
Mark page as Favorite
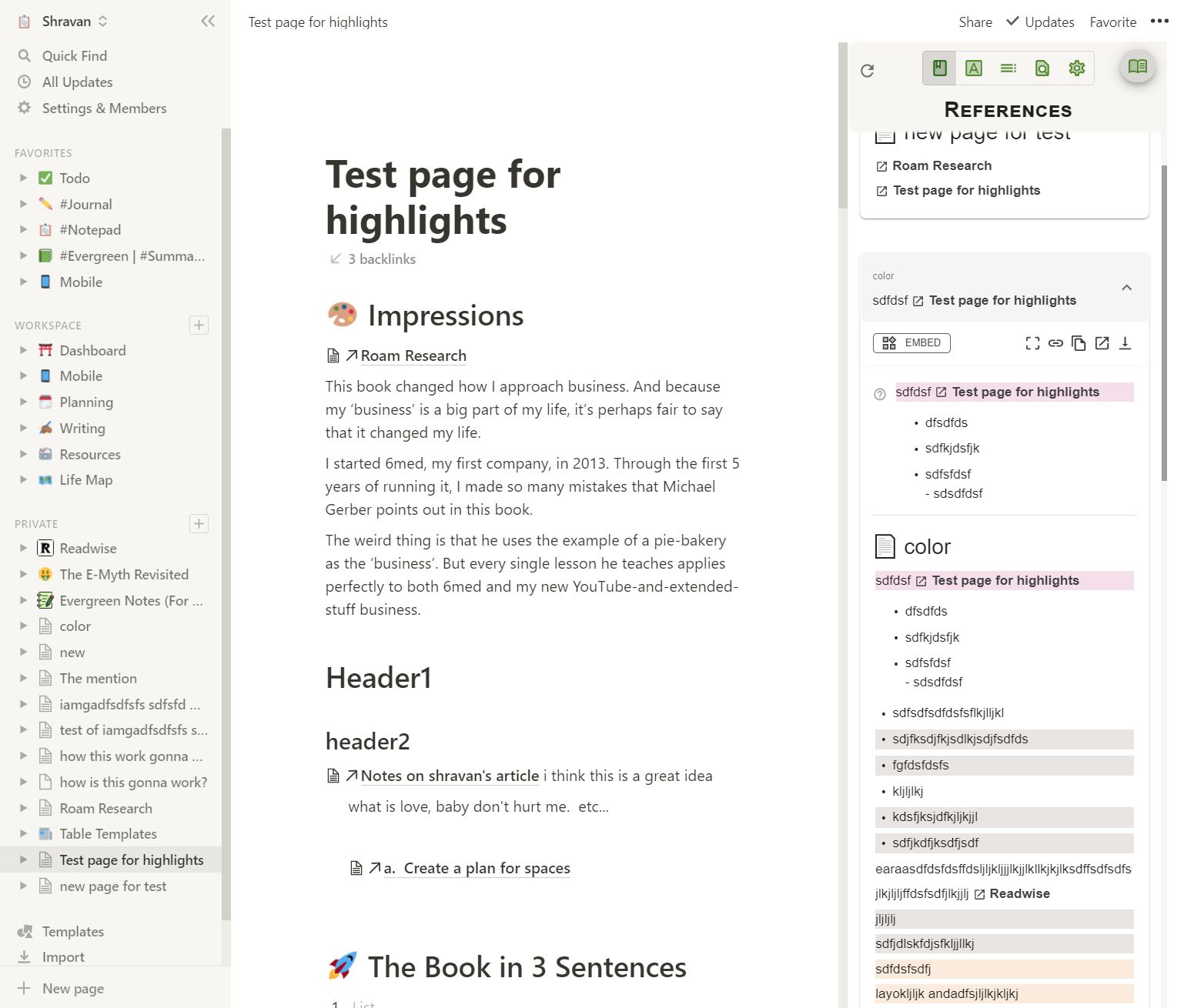(1112, 22)
